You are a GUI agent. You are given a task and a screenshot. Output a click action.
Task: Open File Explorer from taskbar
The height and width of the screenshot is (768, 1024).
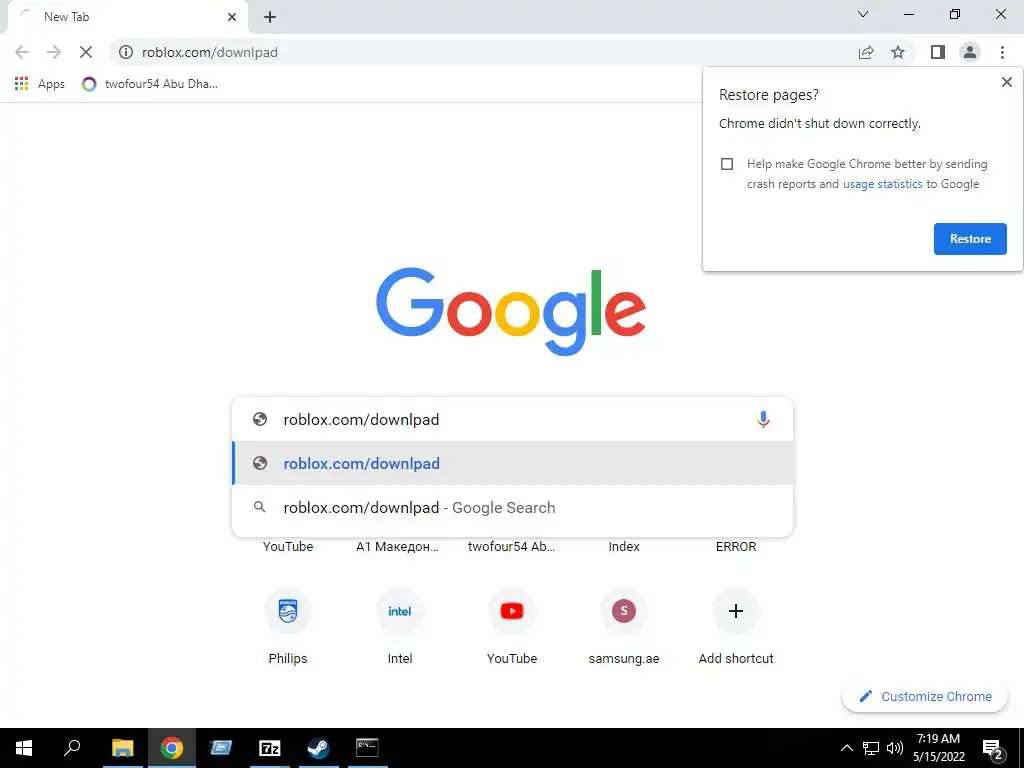122,748
